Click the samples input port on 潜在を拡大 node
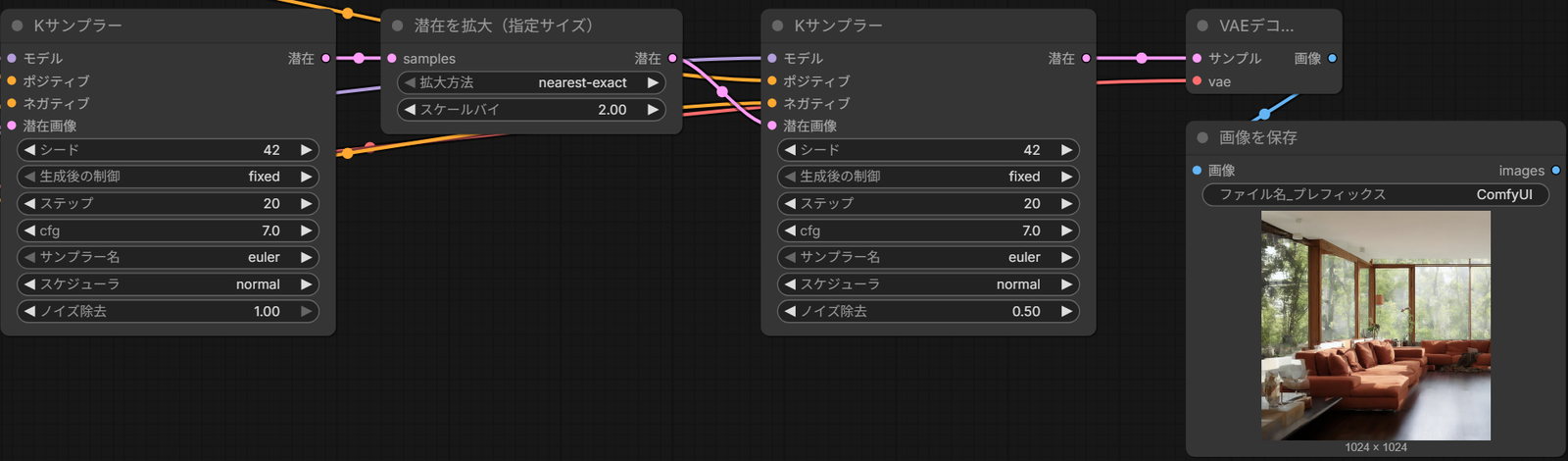The height and width of the screenshot is (461, 1568). click(392, 59)
